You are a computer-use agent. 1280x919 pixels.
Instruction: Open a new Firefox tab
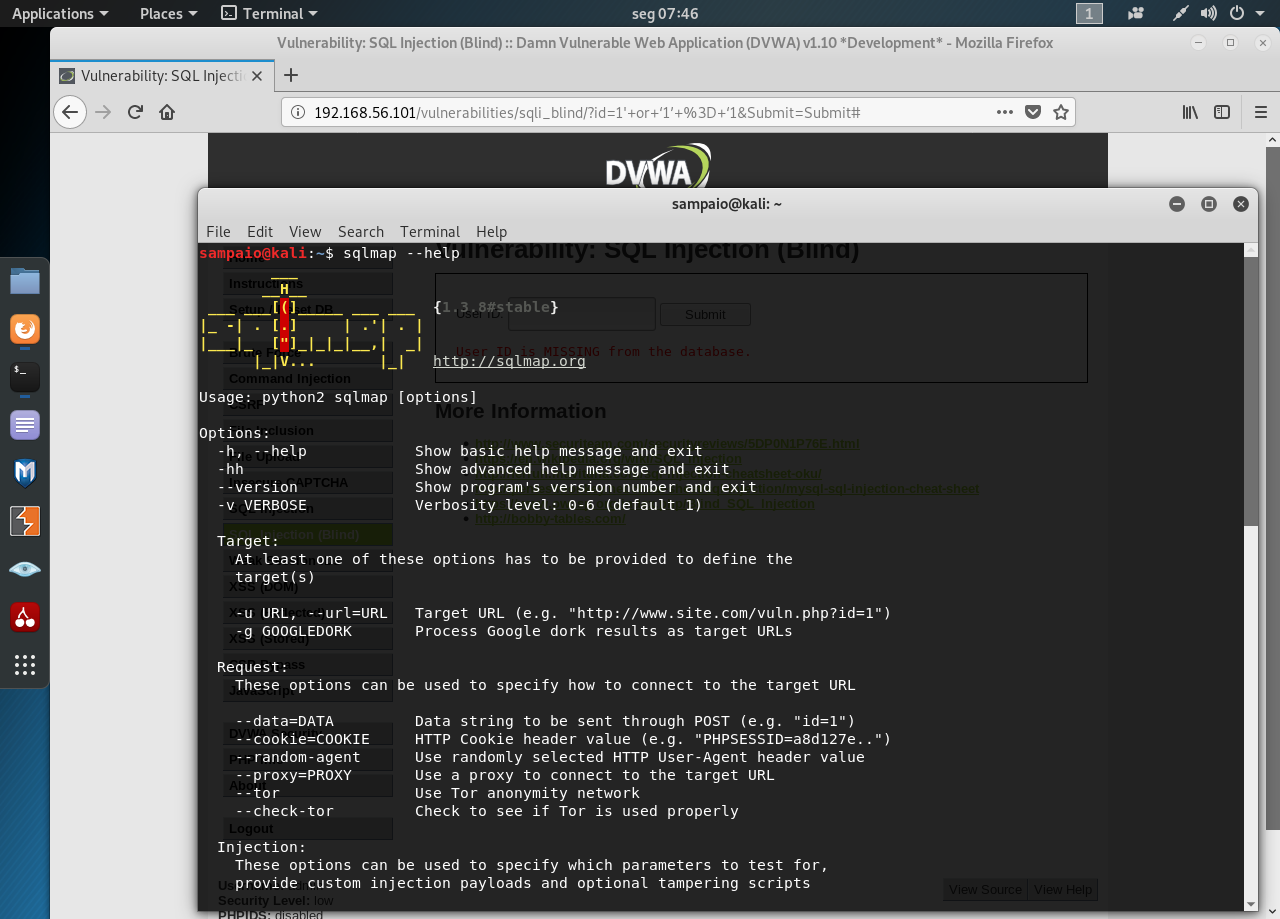click(x=291, y=75)
